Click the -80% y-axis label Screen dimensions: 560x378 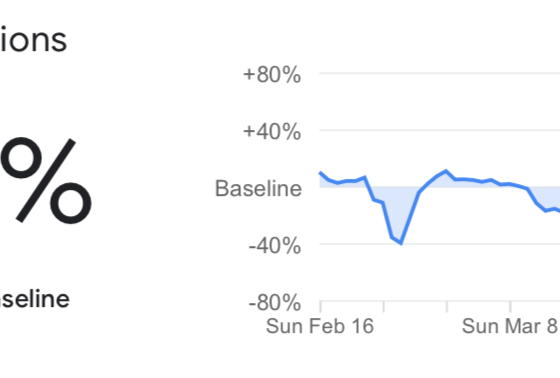(275, 303)
